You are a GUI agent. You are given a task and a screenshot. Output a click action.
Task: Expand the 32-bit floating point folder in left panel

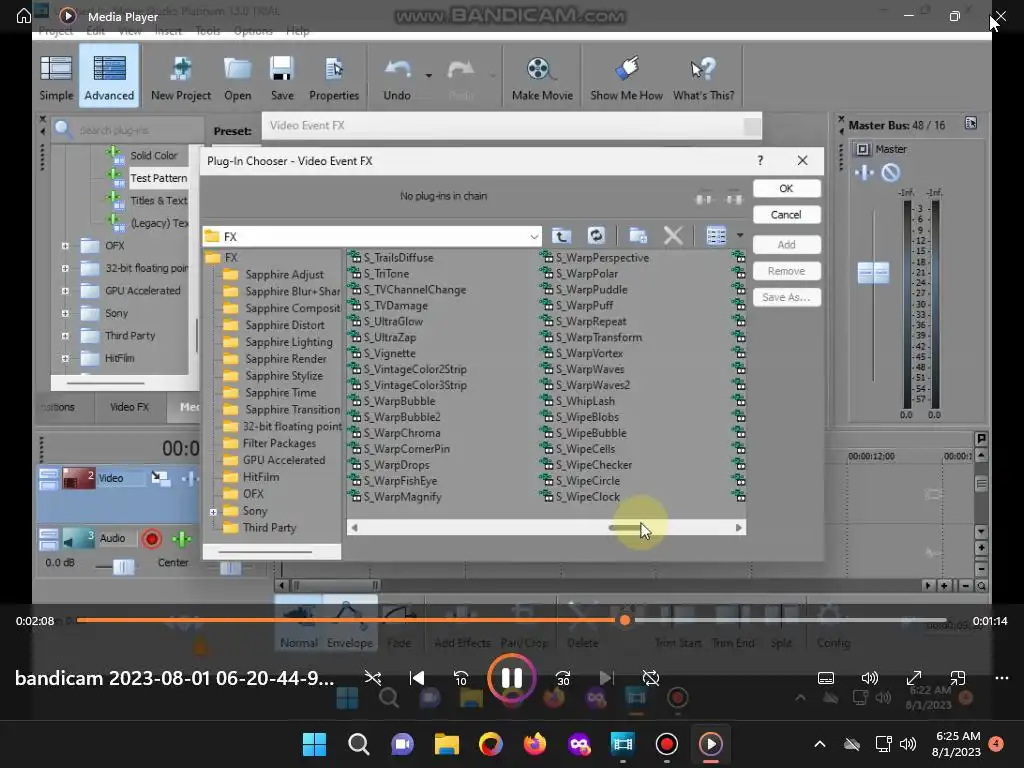(65, 268)
